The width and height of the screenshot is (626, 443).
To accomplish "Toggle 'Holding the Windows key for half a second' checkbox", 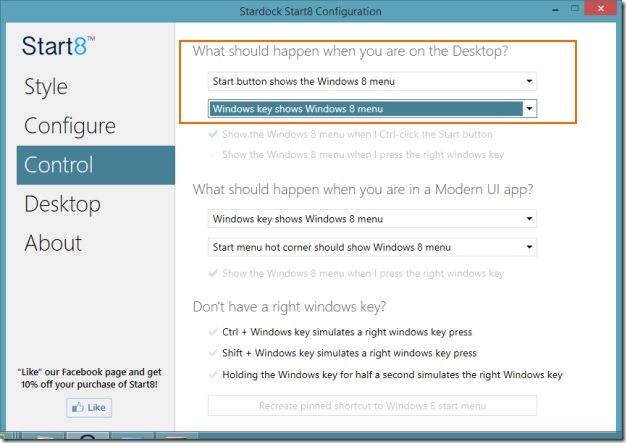I will click(x=213, y=374).
